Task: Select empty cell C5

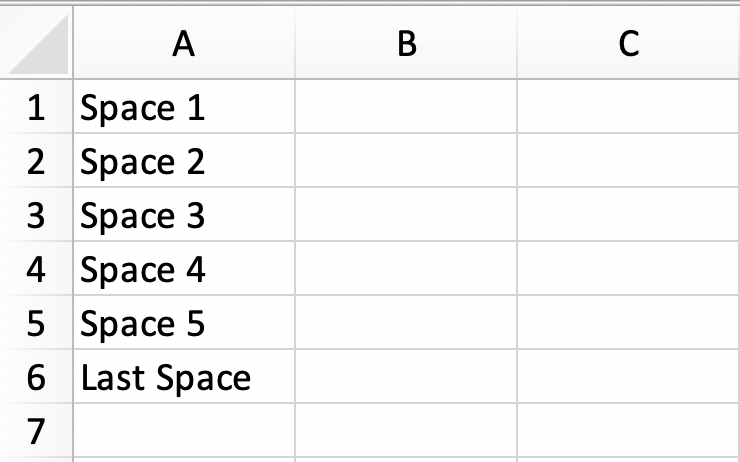Action: 629,322
